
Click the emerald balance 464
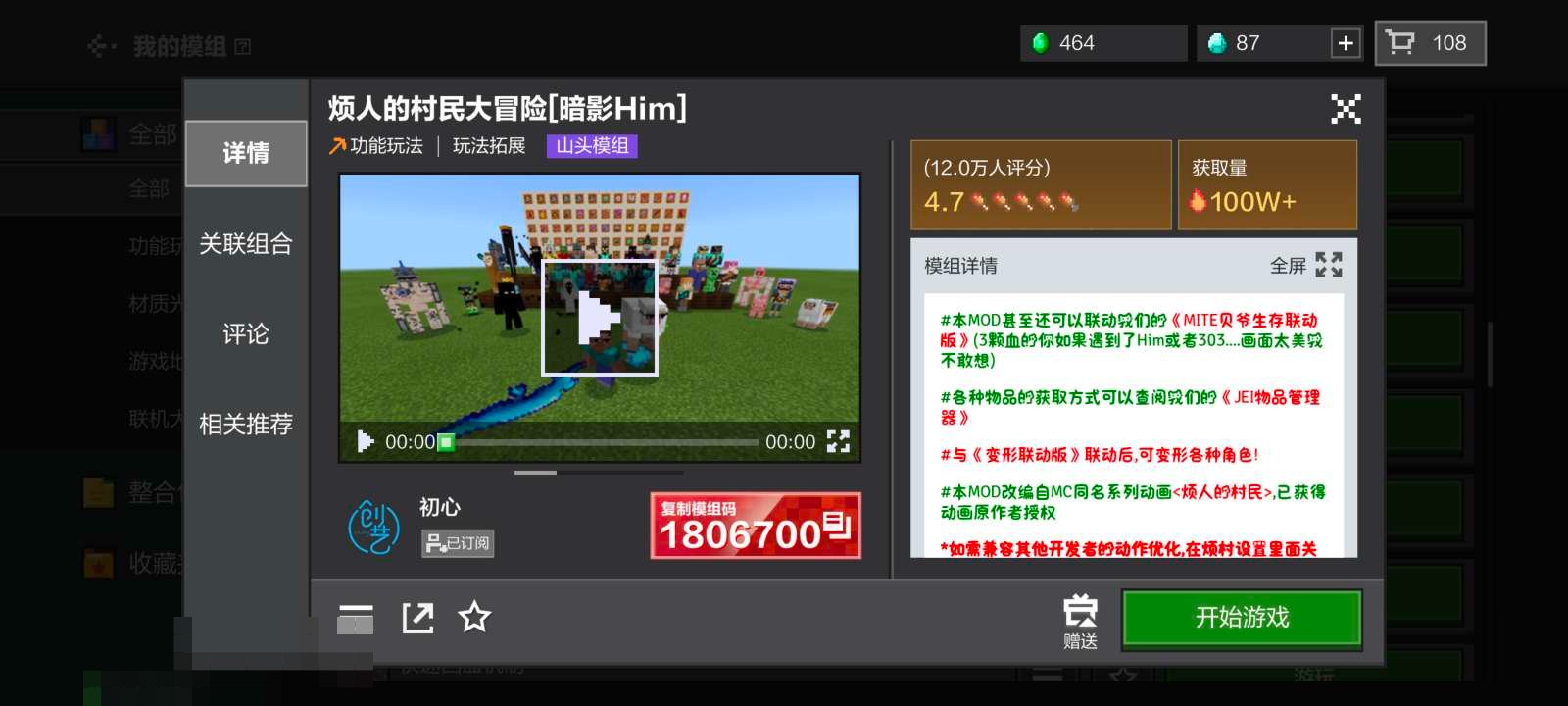[x=1103, y=43]
